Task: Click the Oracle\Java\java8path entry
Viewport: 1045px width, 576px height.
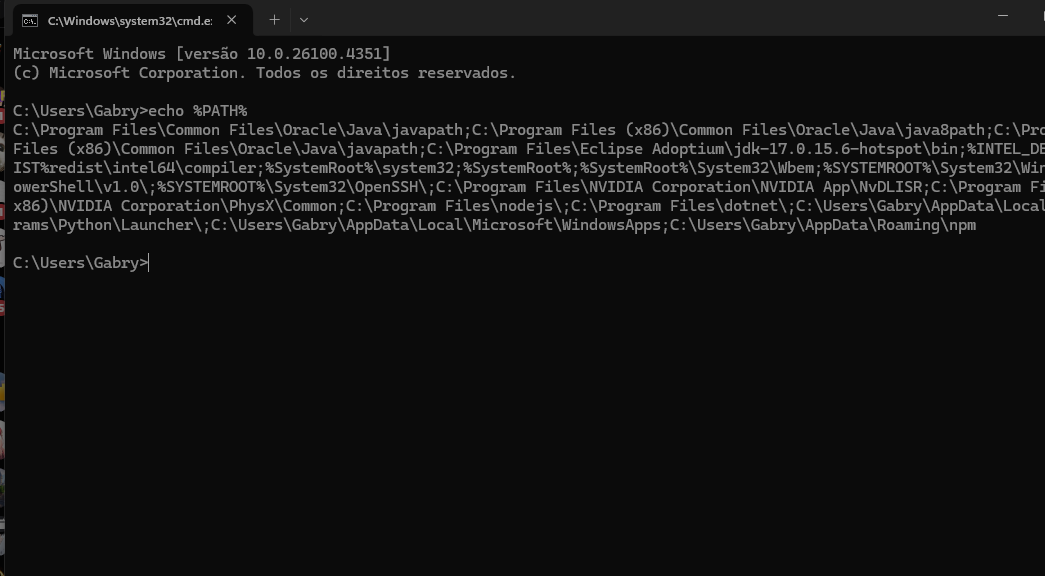Action: (x=728, y=130)
